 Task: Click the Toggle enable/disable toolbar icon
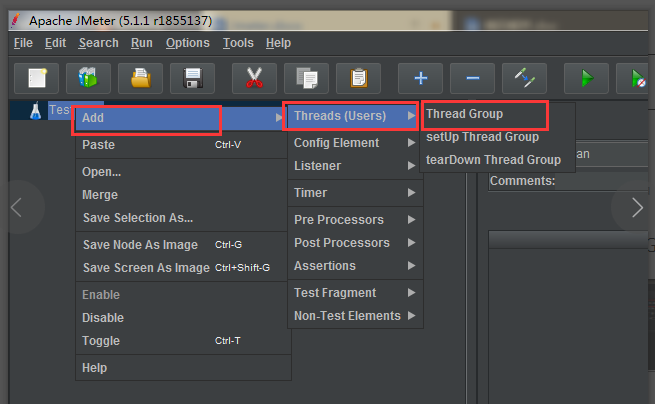(524, 78)
